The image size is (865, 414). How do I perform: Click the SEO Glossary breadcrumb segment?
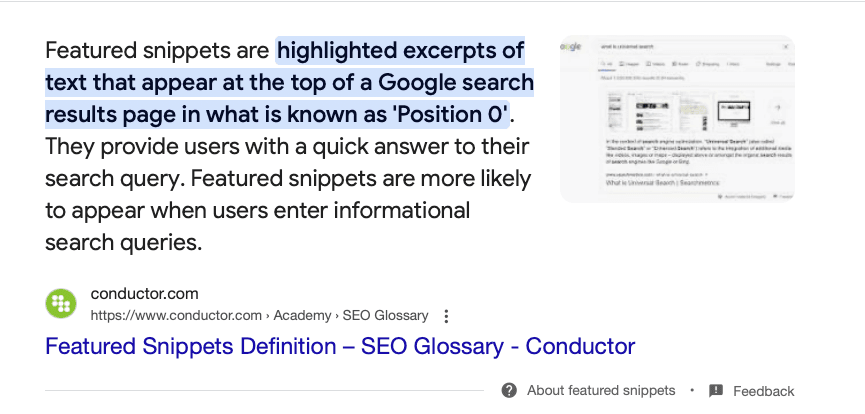385,315
